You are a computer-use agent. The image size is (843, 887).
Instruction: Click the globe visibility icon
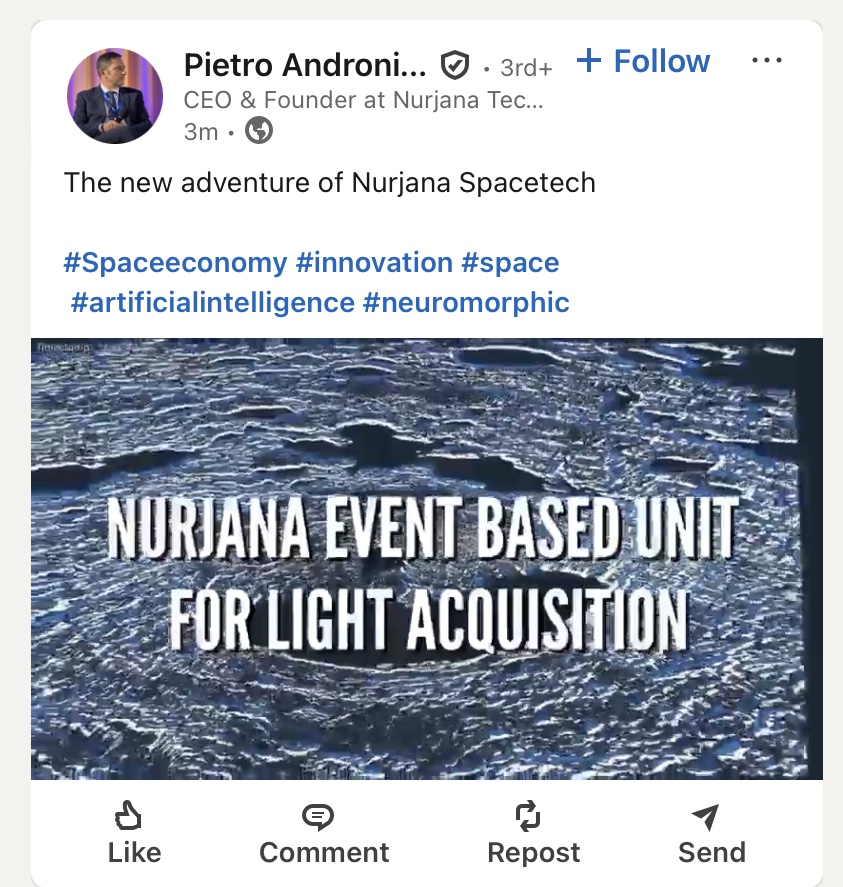point(259,131)
